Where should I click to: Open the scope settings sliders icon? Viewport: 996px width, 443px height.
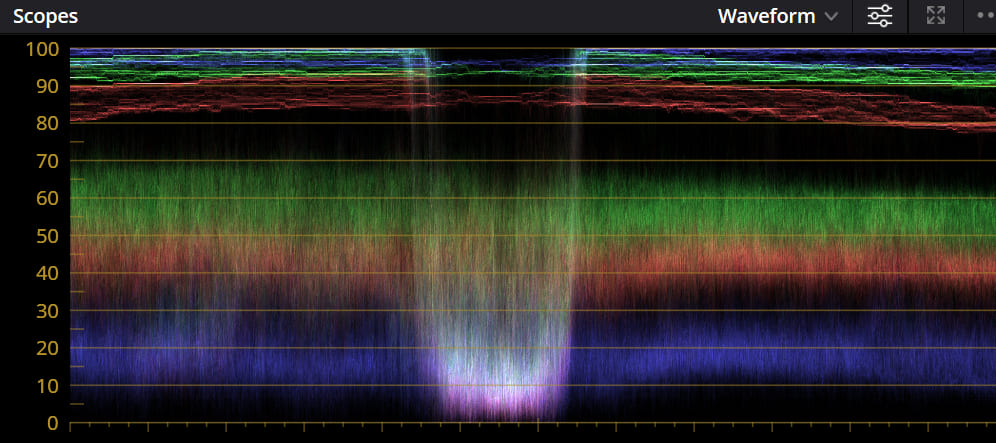[x=880, y=17]
